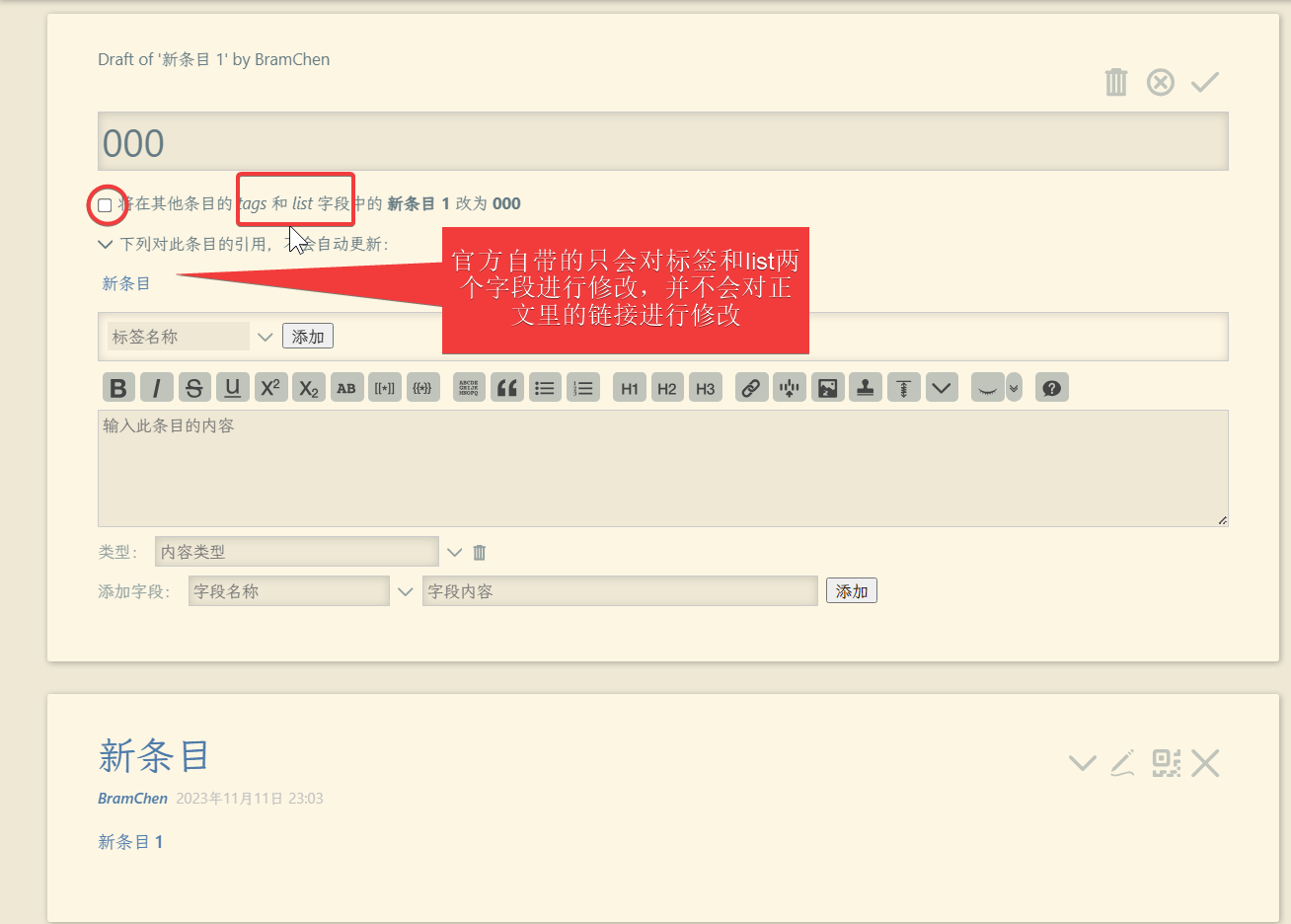Insert transclusion with {{*}} button
This screenshot has width=1291, height=924.
click(x=422, y=388)
